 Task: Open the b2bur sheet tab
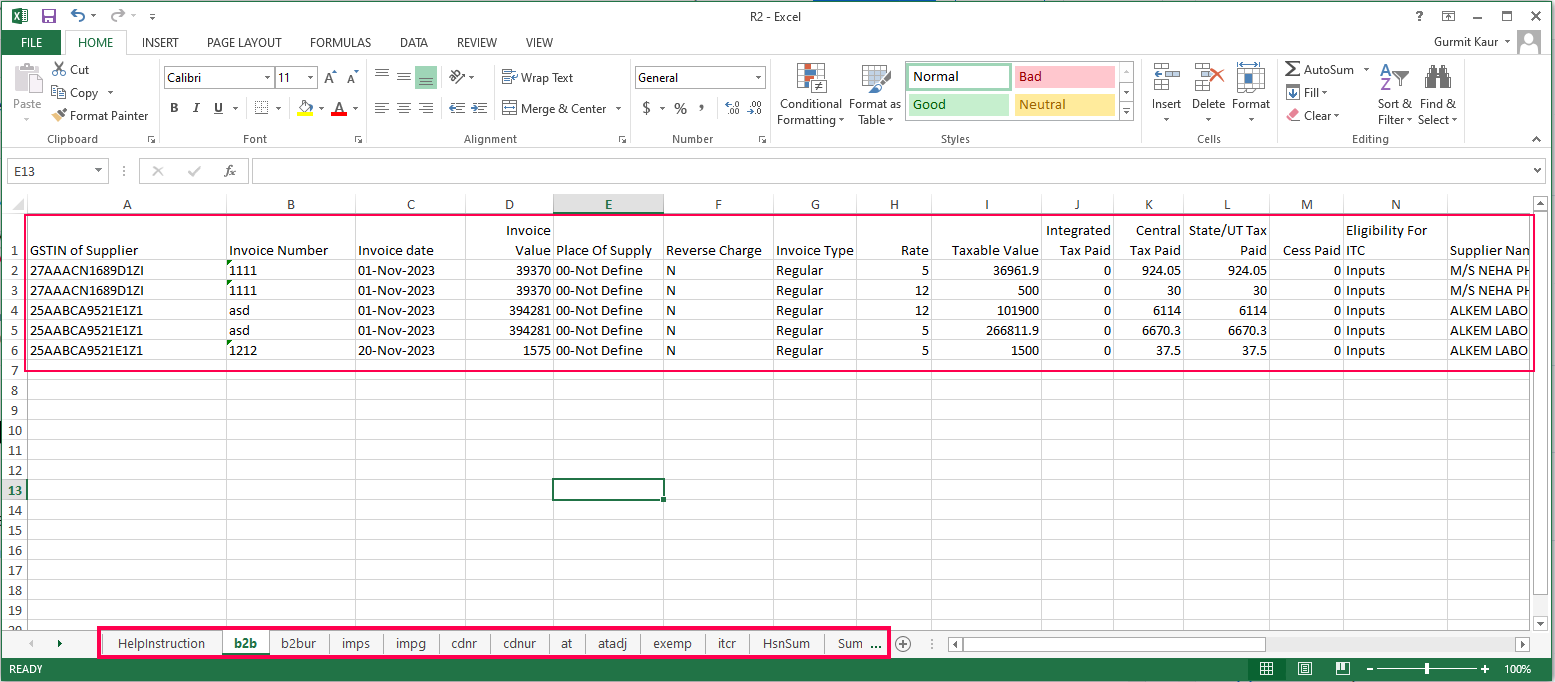[x=298, y=643]
